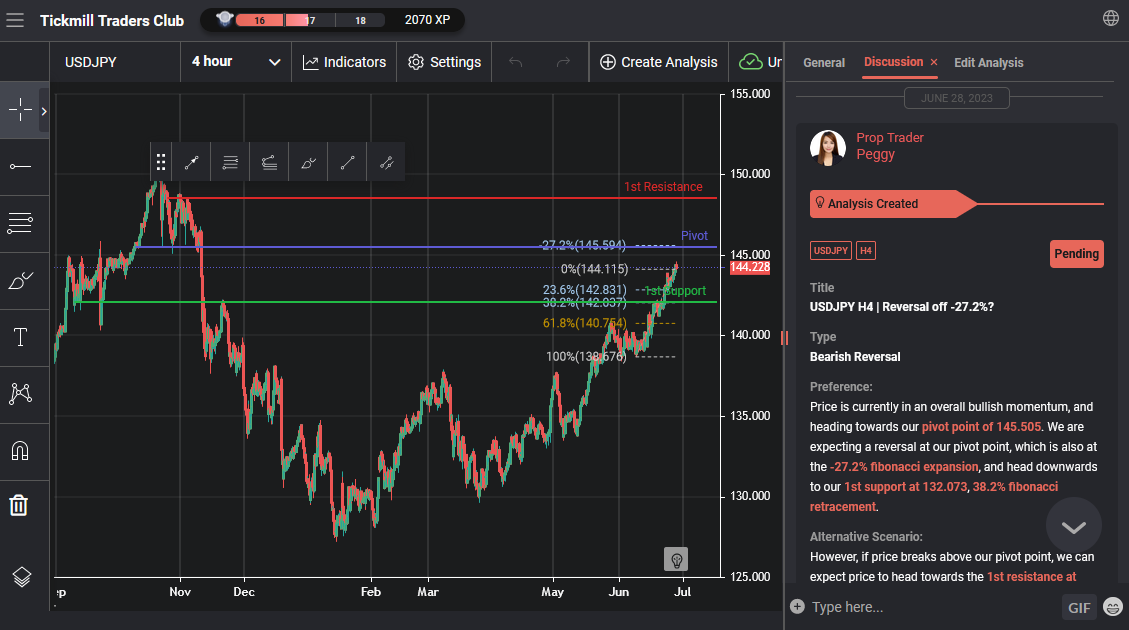The image size is (1129, 630).
Task: Click the USDJPY tag
Action: coord(831,251)
